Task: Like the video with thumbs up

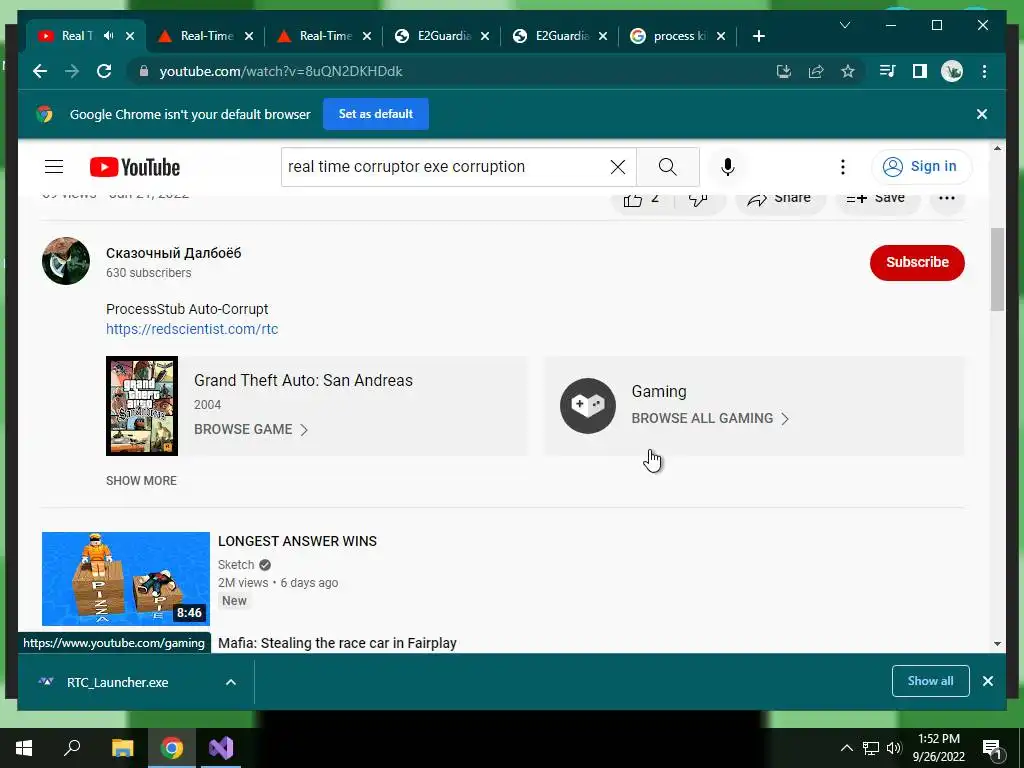Action: [x=641, y=199]
